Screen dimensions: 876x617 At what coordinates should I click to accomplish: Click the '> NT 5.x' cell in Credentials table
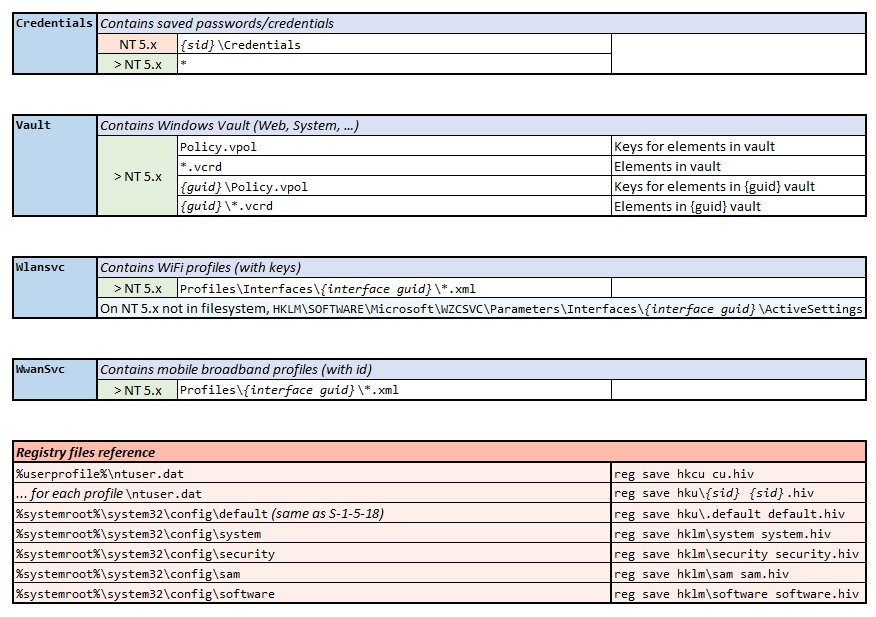(138, 64)
